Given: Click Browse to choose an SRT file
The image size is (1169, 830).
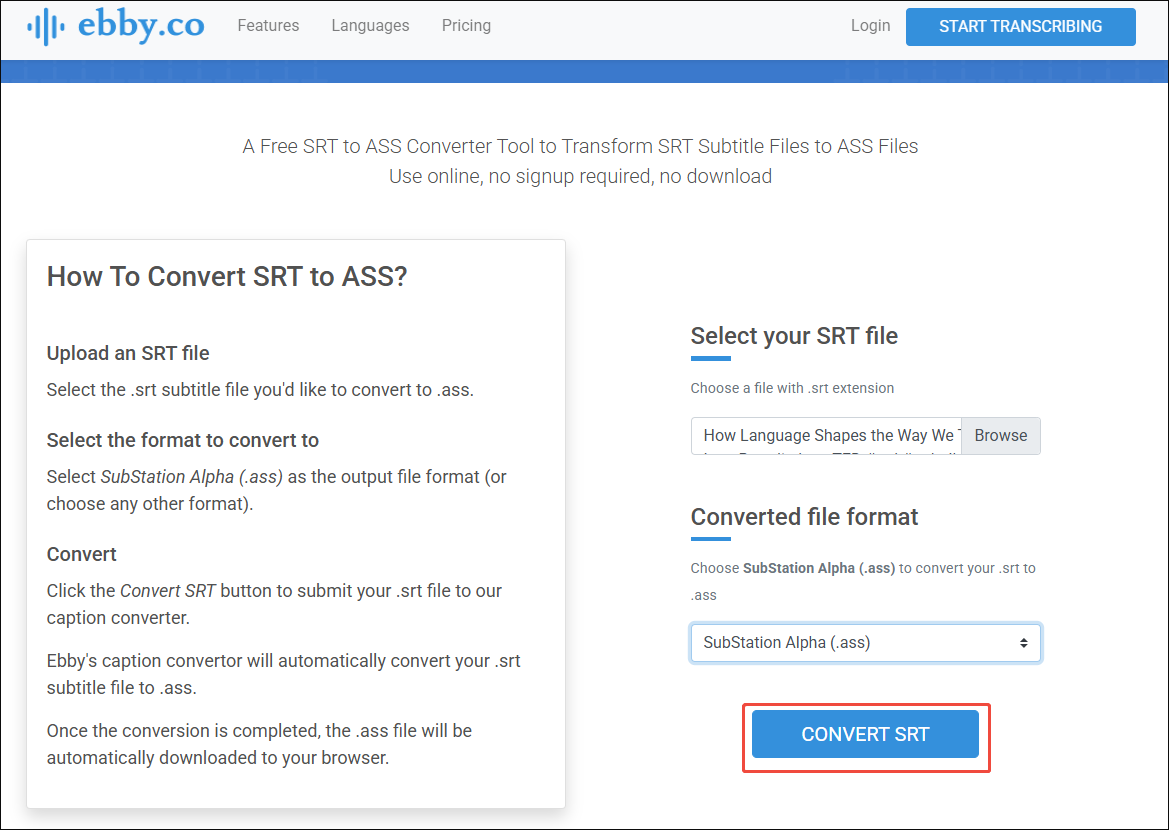Looking at the screenshot, I should point(1000,436).
